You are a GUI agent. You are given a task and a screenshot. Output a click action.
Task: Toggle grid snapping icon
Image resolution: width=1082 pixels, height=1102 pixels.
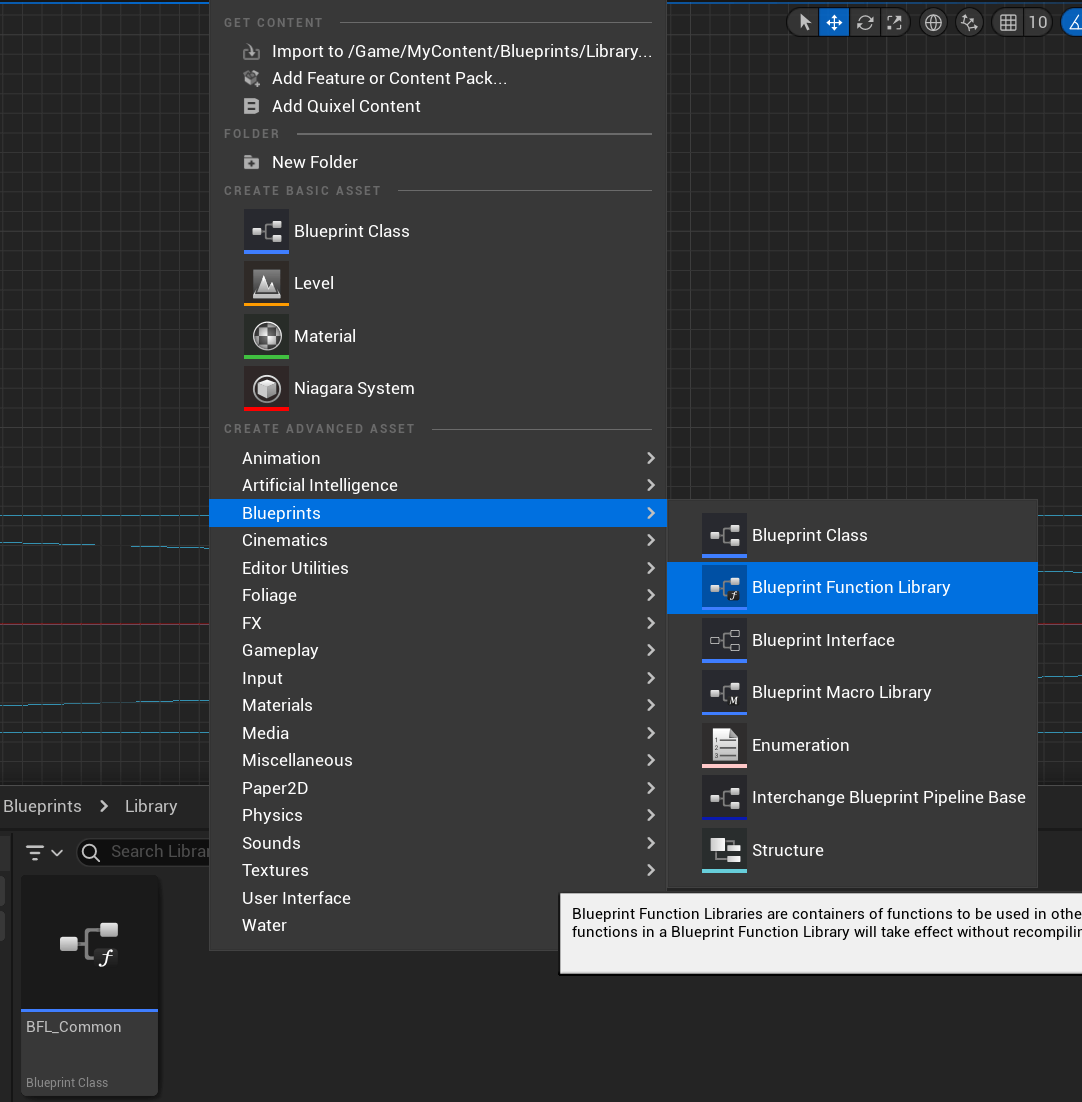point(1008,22)
